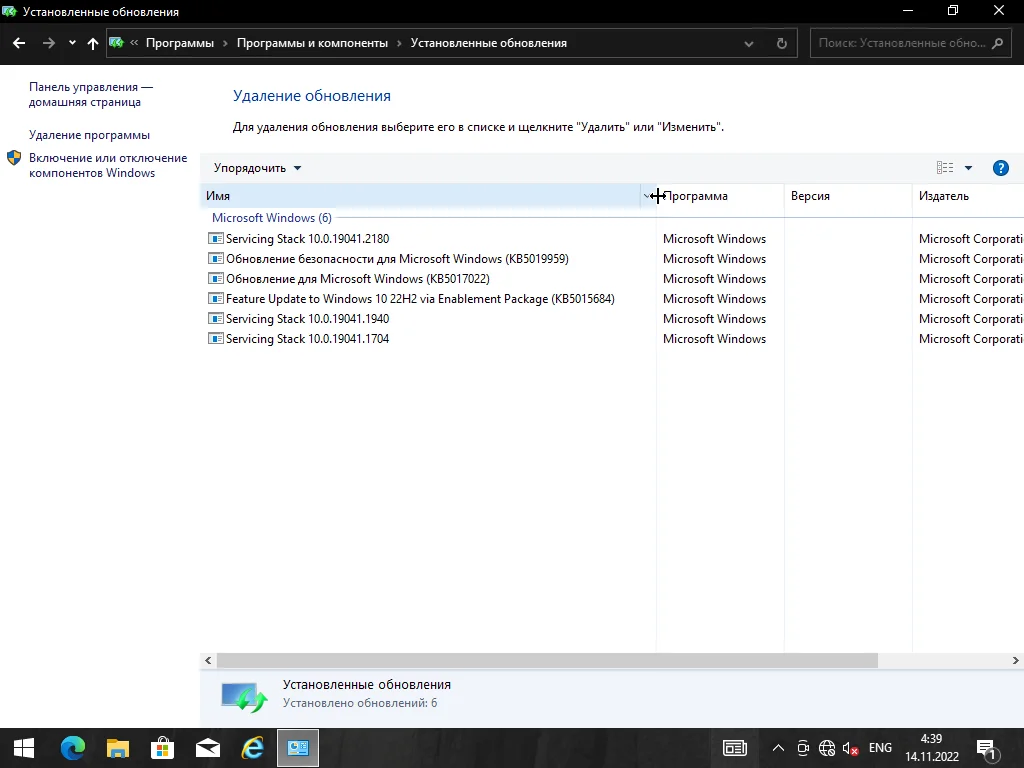Open the Mail app from taskbar
Image resolution: width=1024 pixels, height=768 pixels.
point(208,748)
